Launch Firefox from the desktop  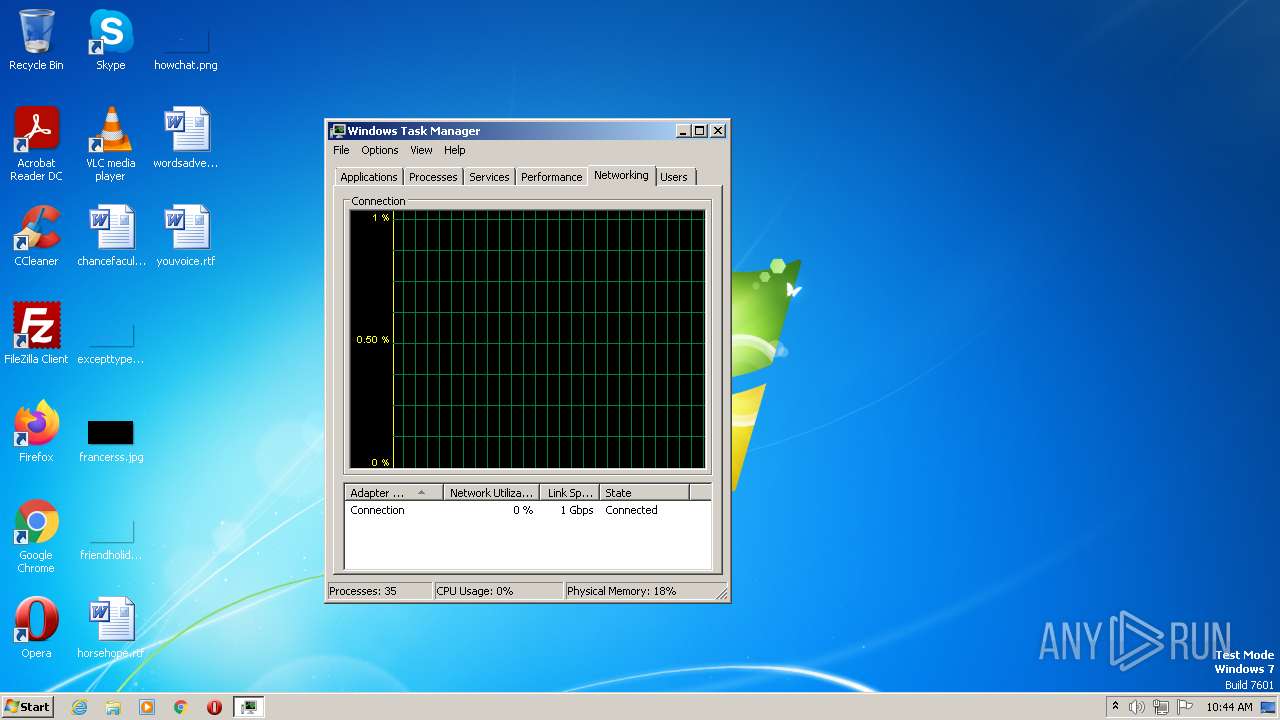tap(36, 432)
